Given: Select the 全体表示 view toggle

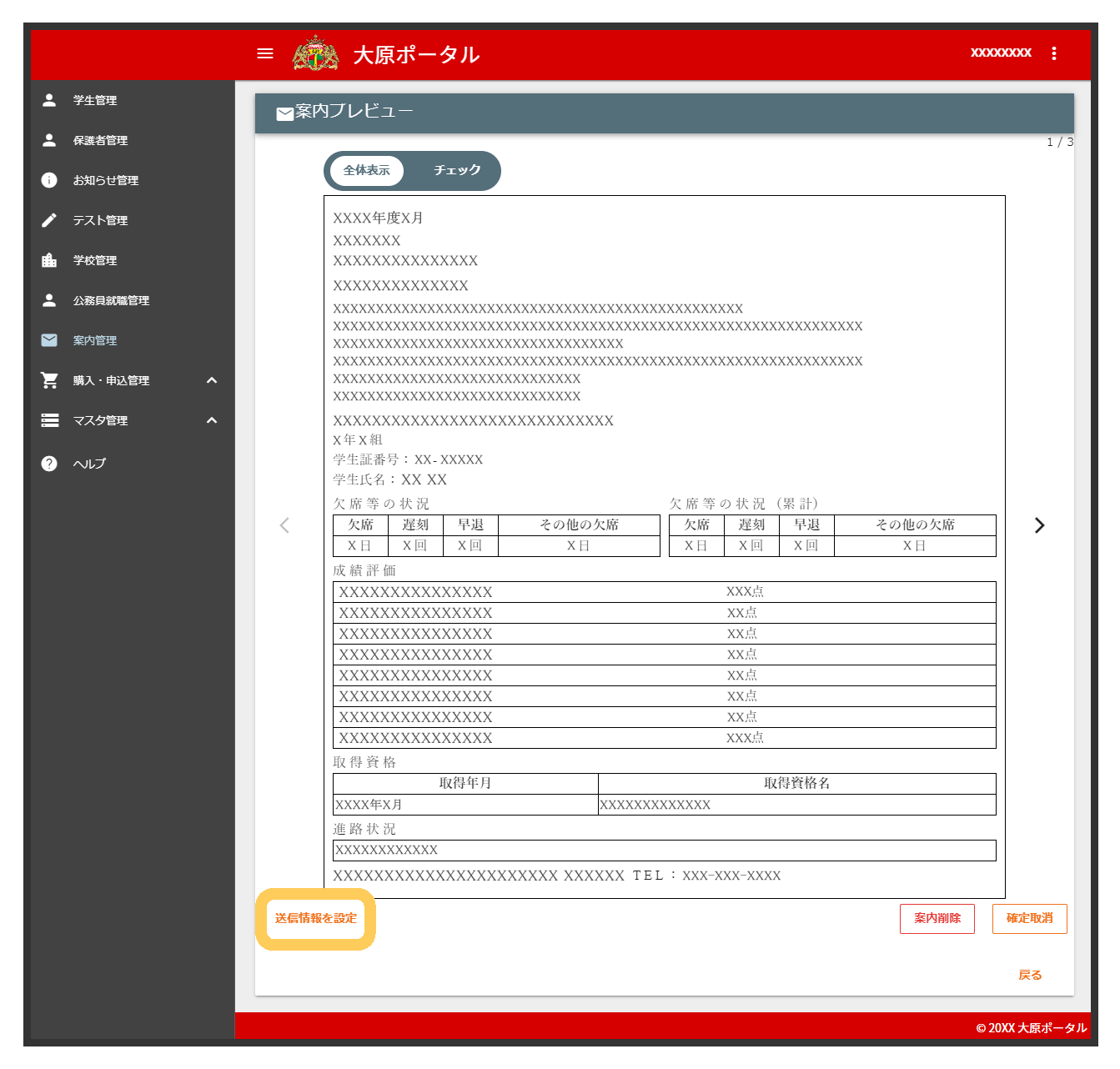Looking at the screenshot, I should pos(367,170).
